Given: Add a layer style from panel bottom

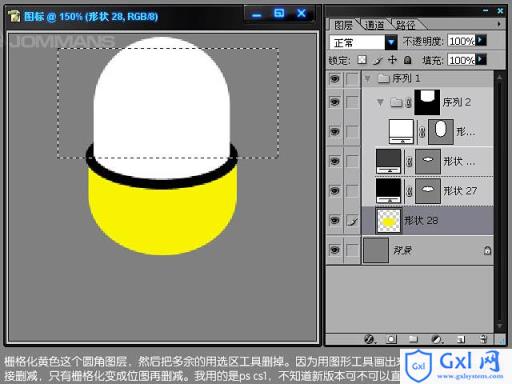Looking at the screenshot, I should click(x=369, y=339).
